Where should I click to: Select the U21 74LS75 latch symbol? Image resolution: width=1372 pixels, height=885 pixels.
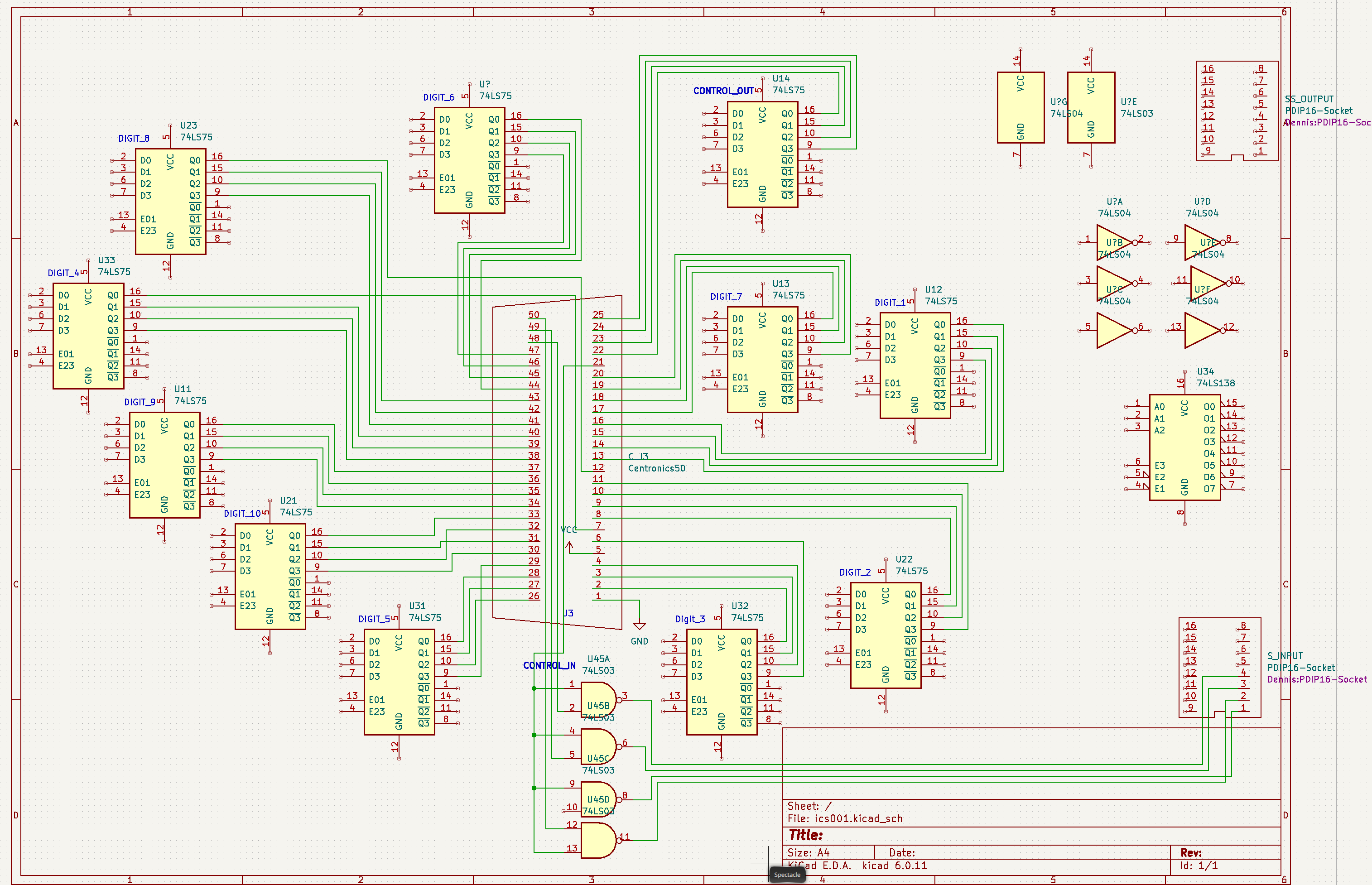click(x=270, y=577)
